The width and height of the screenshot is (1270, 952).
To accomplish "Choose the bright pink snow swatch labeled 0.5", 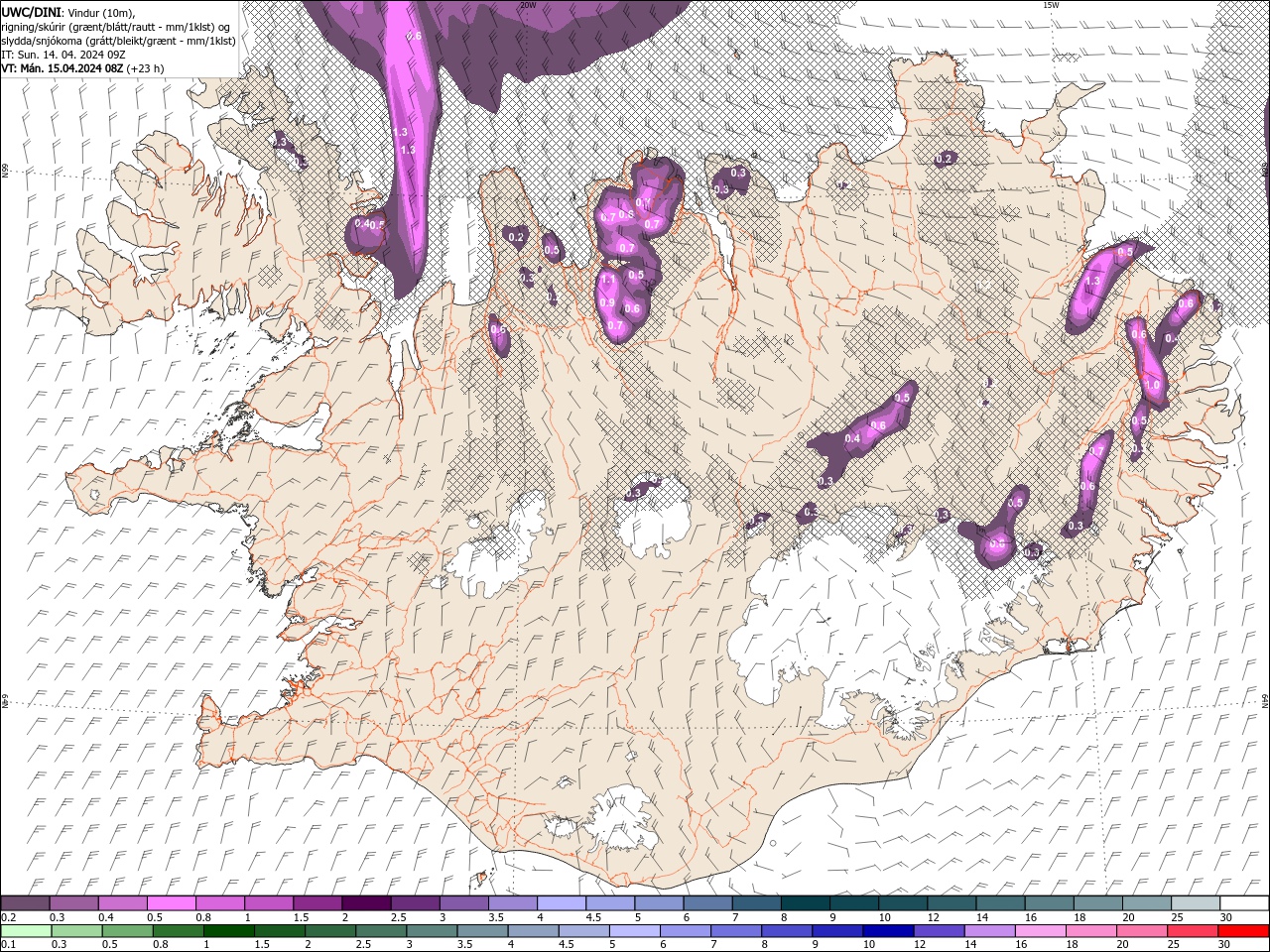I will pyautogui.click(x=171, y=903).
